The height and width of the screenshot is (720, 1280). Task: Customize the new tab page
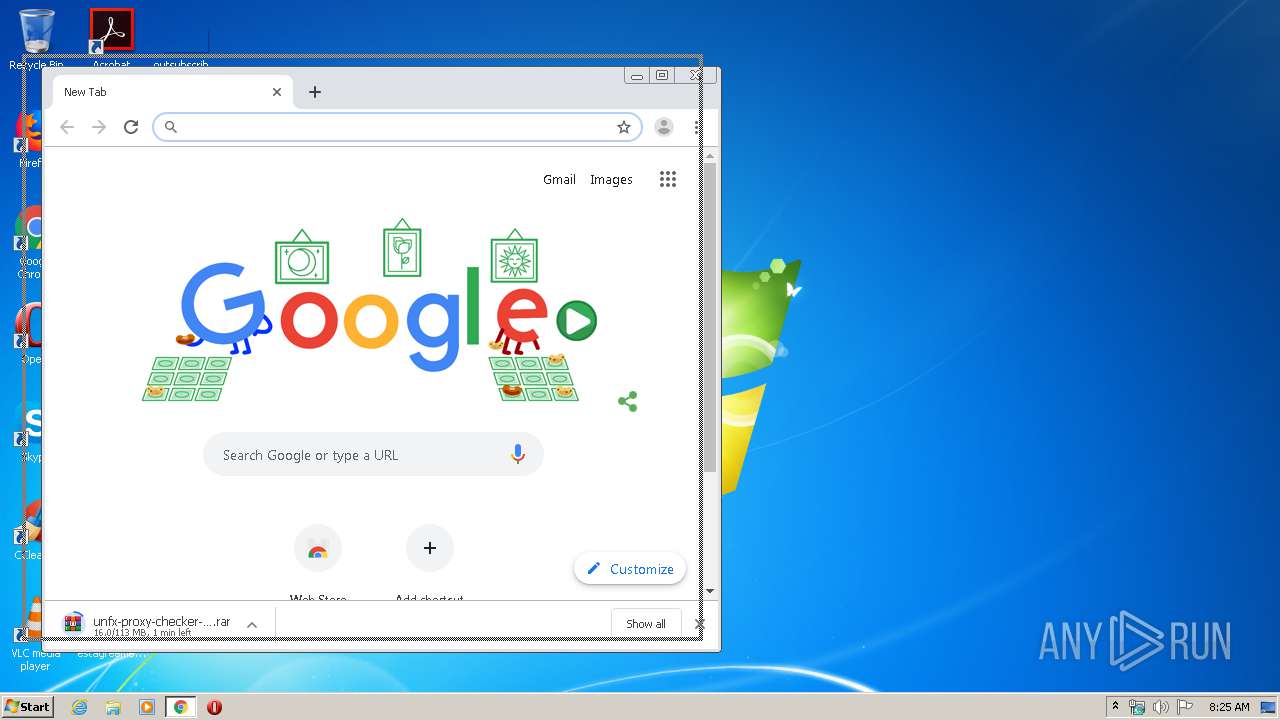coord(630,569)
